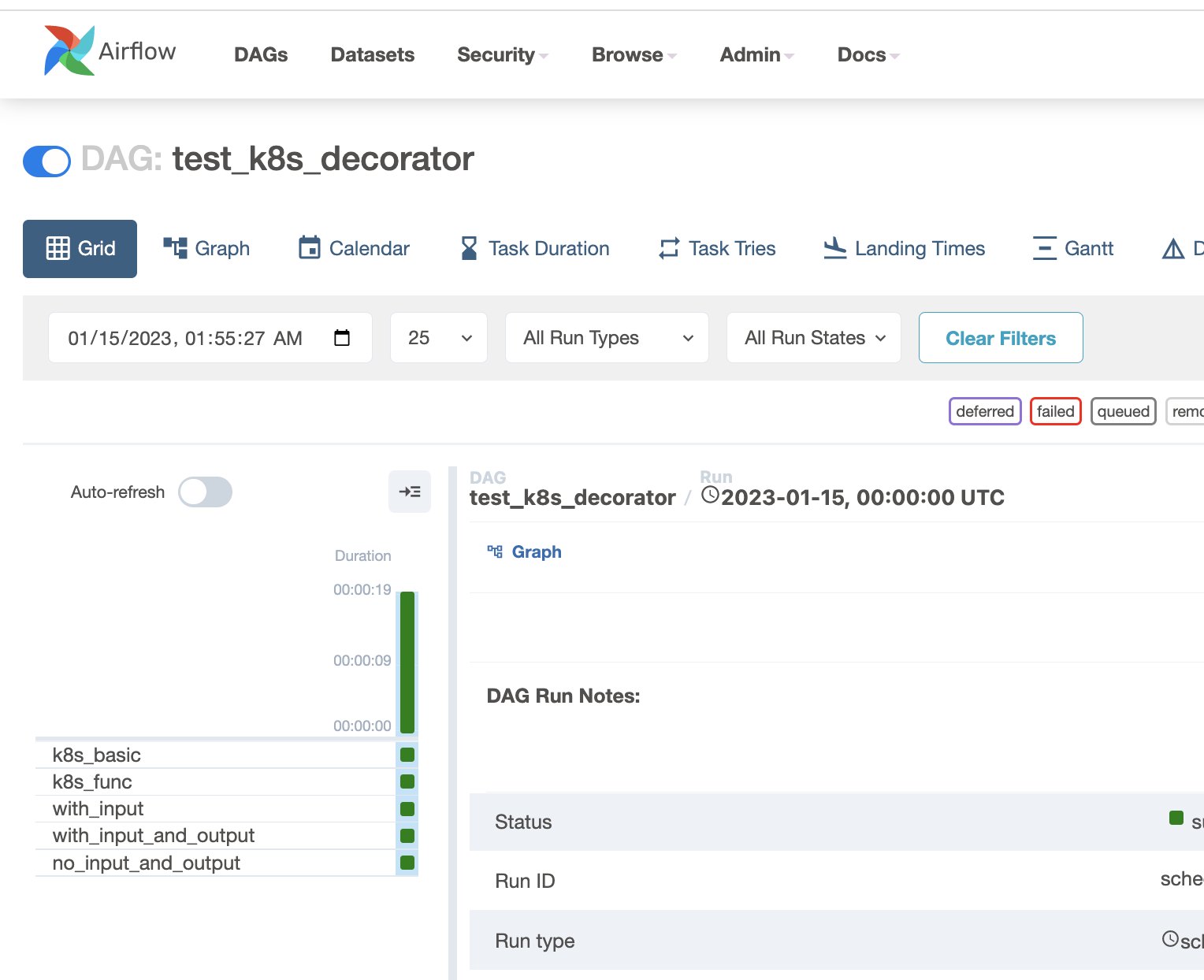
Task: Expand the Admin menu
Action: click(757, 54)
